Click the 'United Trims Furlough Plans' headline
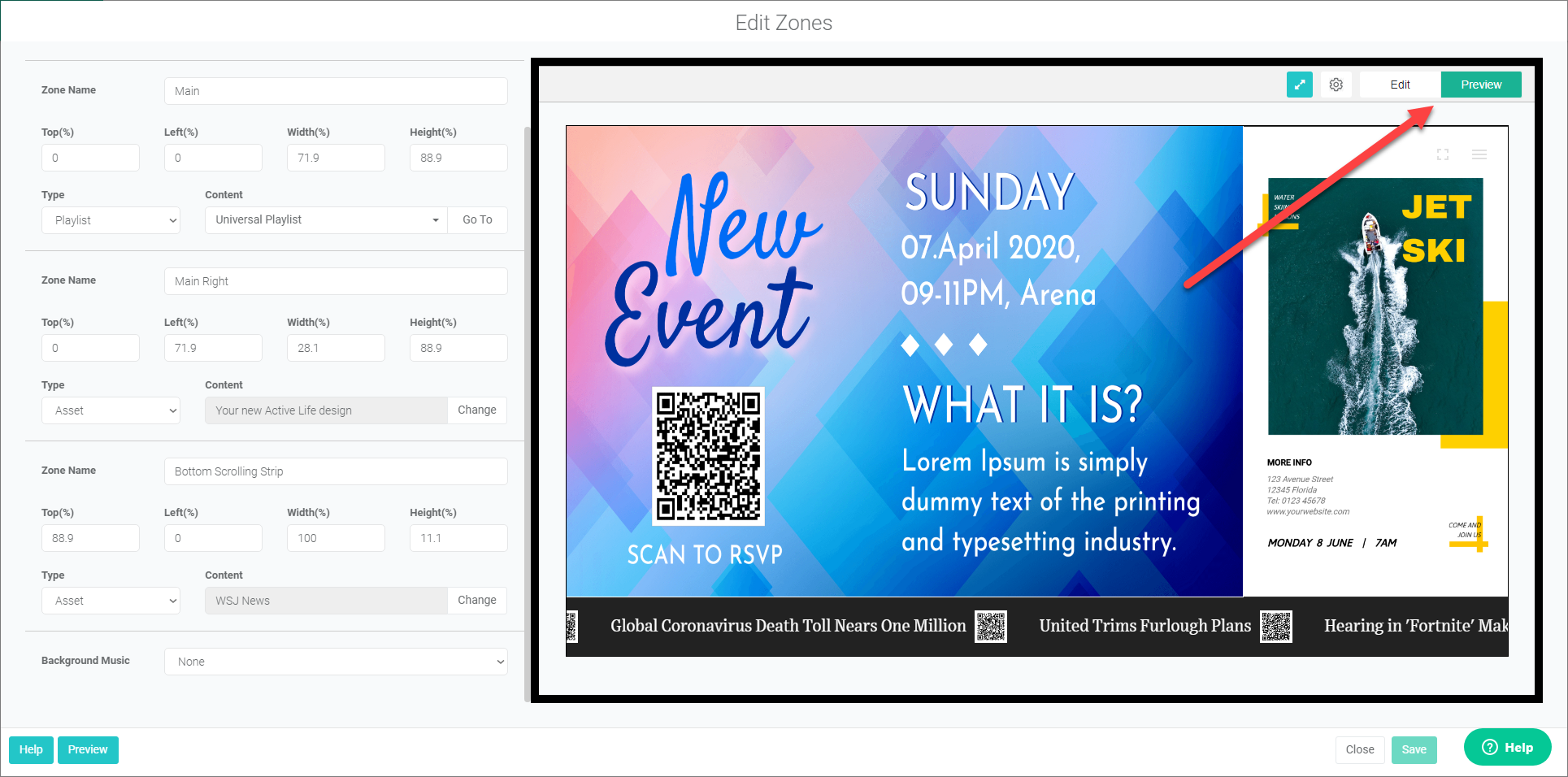This screenshot has height=777, width=1568. pos(1145,626)
